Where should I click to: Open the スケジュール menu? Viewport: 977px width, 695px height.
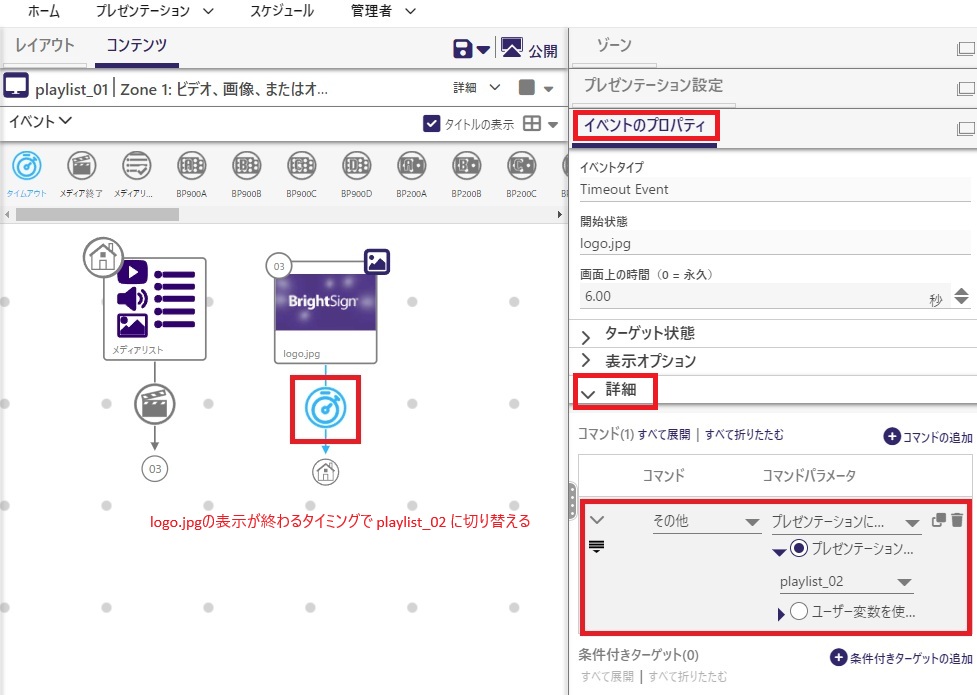[281, 11]
